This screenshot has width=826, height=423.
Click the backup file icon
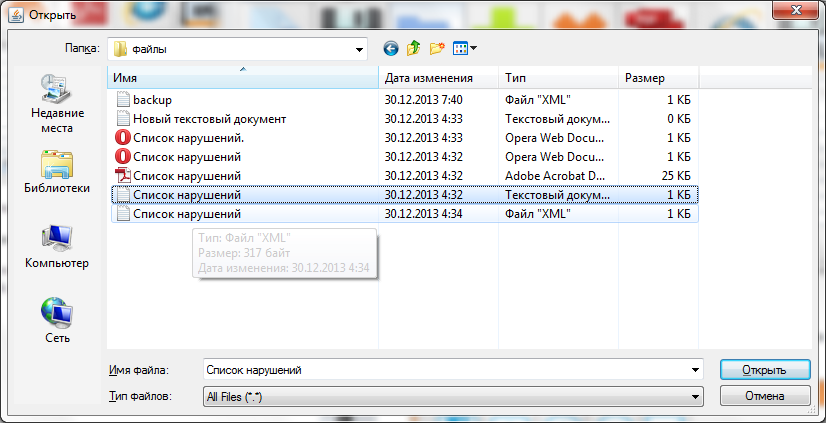point(122,100)
